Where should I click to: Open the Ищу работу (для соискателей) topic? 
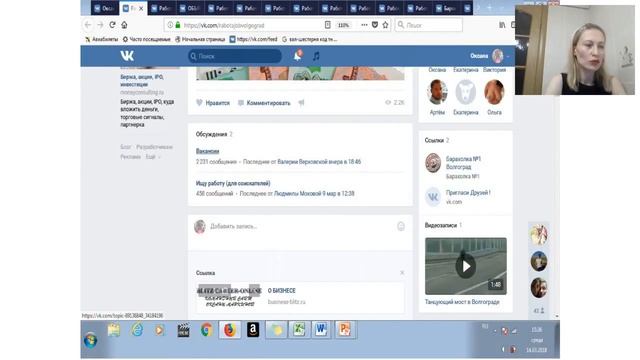pos(233,183)
